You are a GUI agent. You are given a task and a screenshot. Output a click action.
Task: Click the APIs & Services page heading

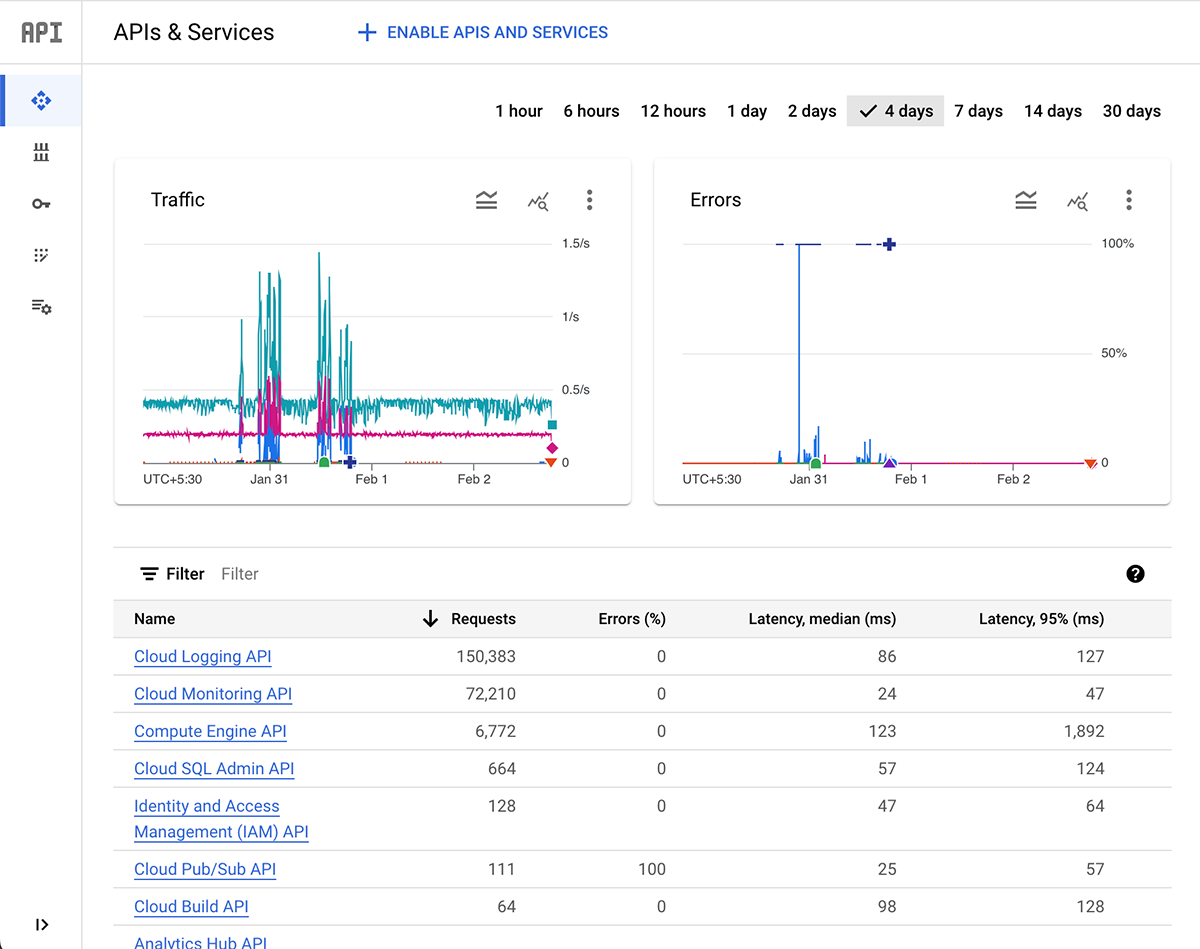coord(194,32)
